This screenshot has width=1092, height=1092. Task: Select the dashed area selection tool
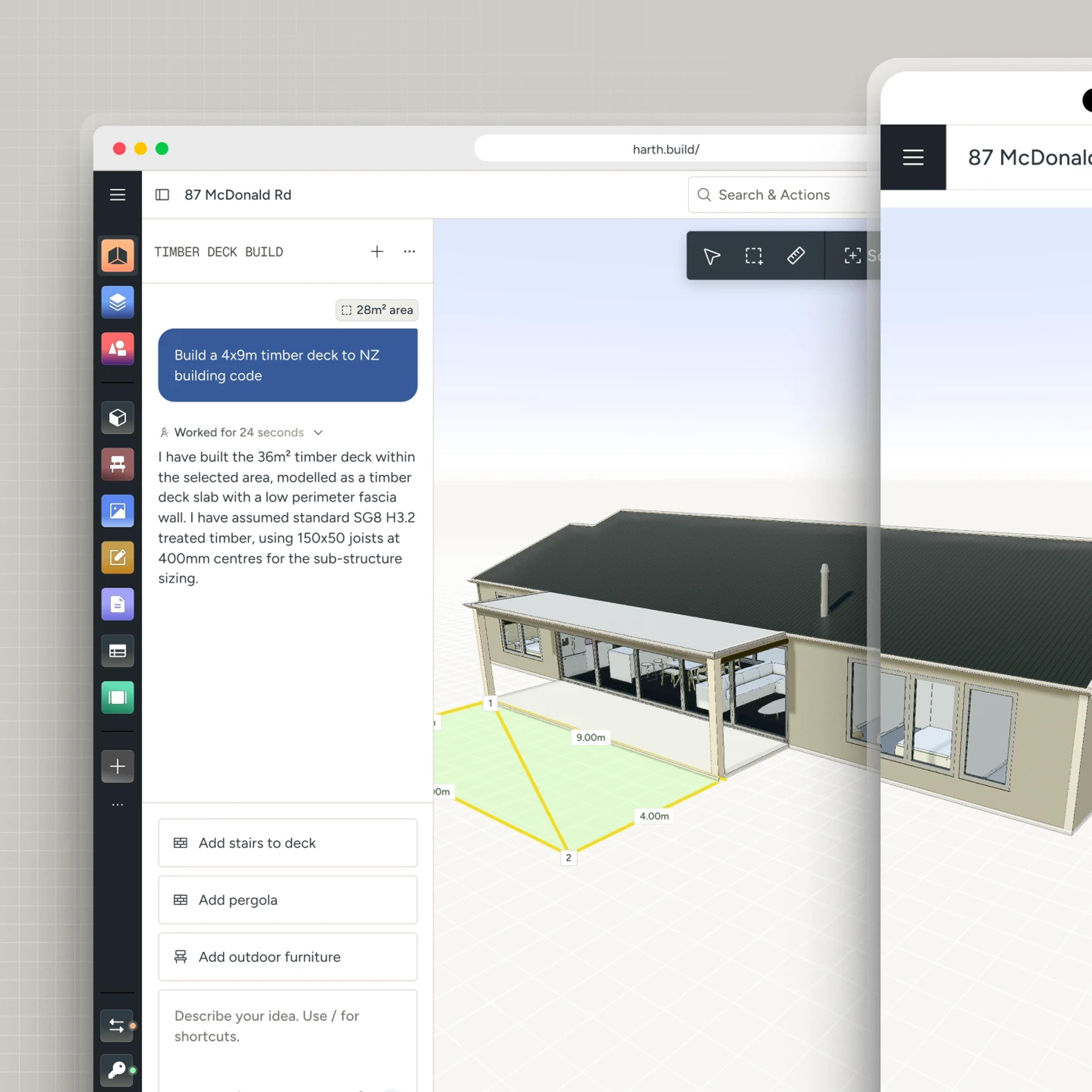coord(753,256)
